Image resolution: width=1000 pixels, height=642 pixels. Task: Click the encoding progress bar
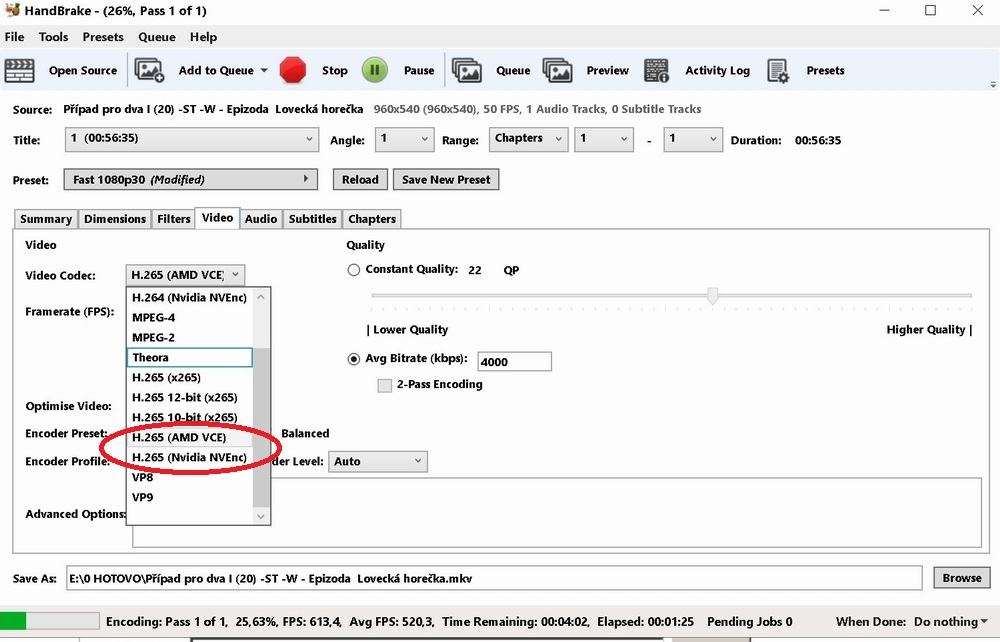pos(50,621)
